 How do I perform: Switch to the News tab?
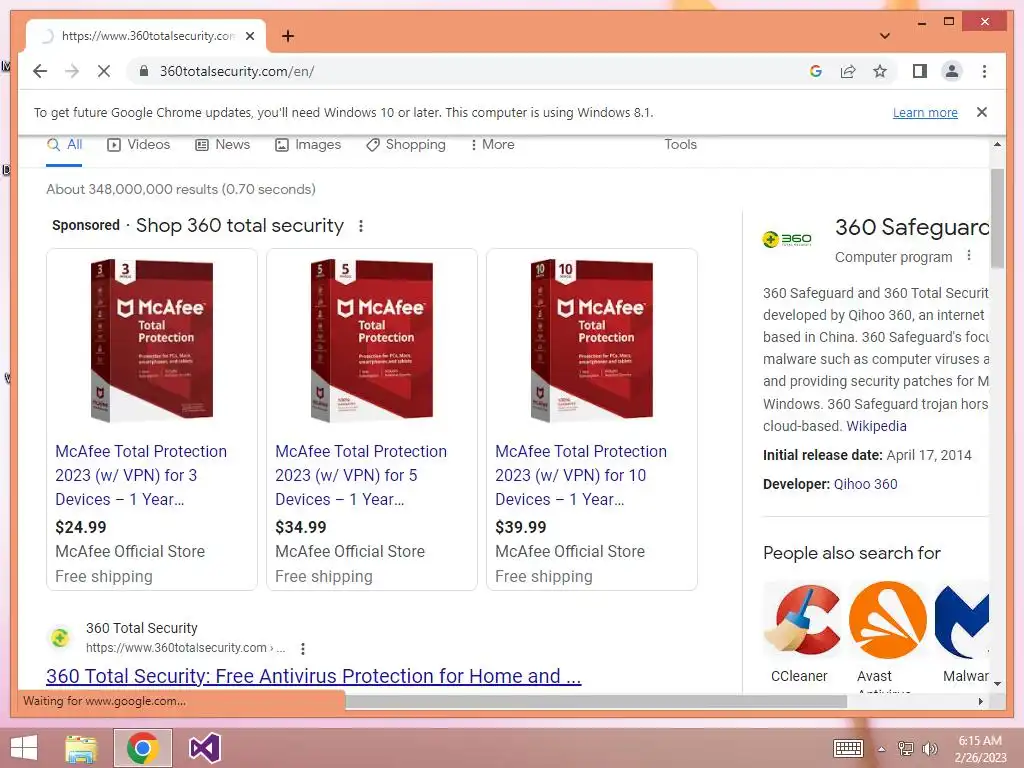tap(223, 144)
